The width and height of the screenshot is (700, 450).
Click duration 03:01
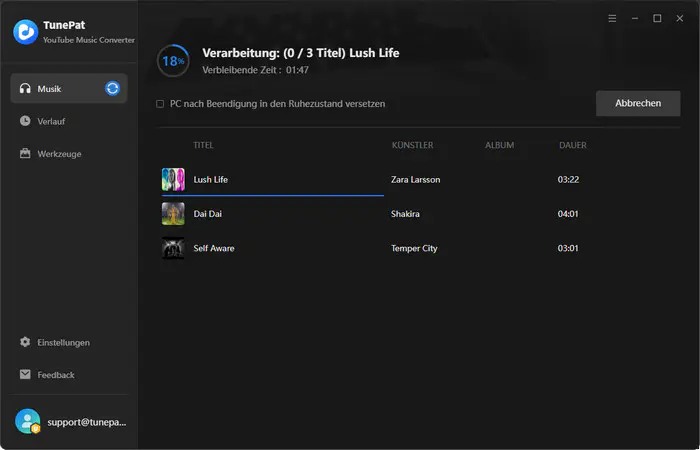tap(568, 248)
